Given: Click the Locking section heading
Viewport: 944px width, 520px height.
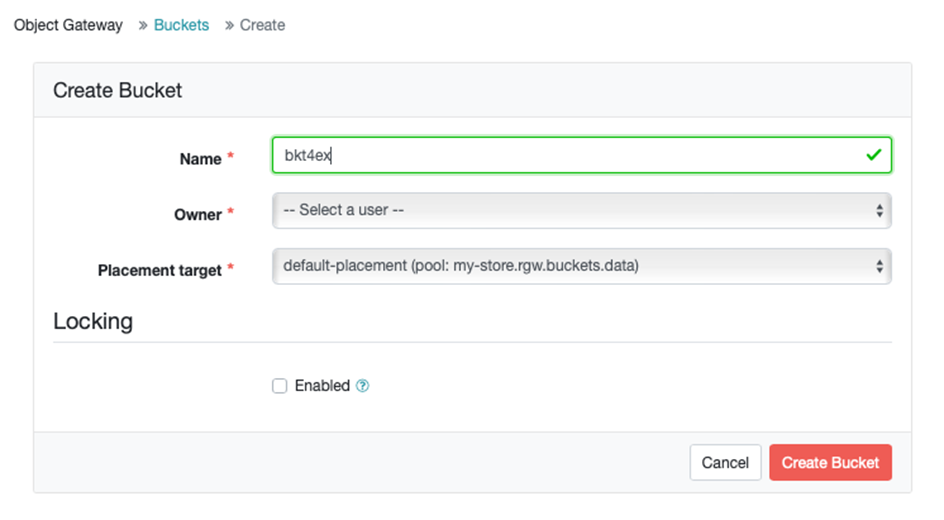Looking at the screenshot, I should coord(93,321).
